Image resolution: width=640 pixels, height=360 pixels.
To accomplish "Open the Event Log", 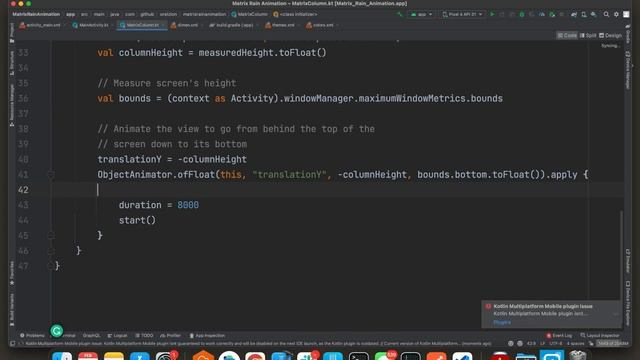I will click(560, 336).
